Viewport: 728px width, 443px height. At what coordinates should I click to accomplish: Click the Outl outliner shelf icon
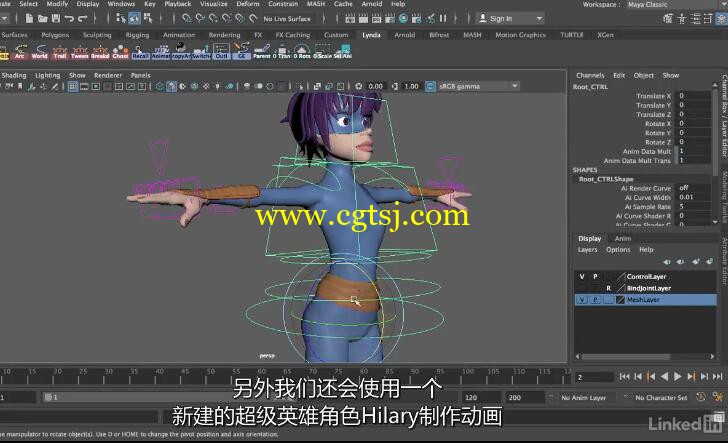tap(221, 51)
